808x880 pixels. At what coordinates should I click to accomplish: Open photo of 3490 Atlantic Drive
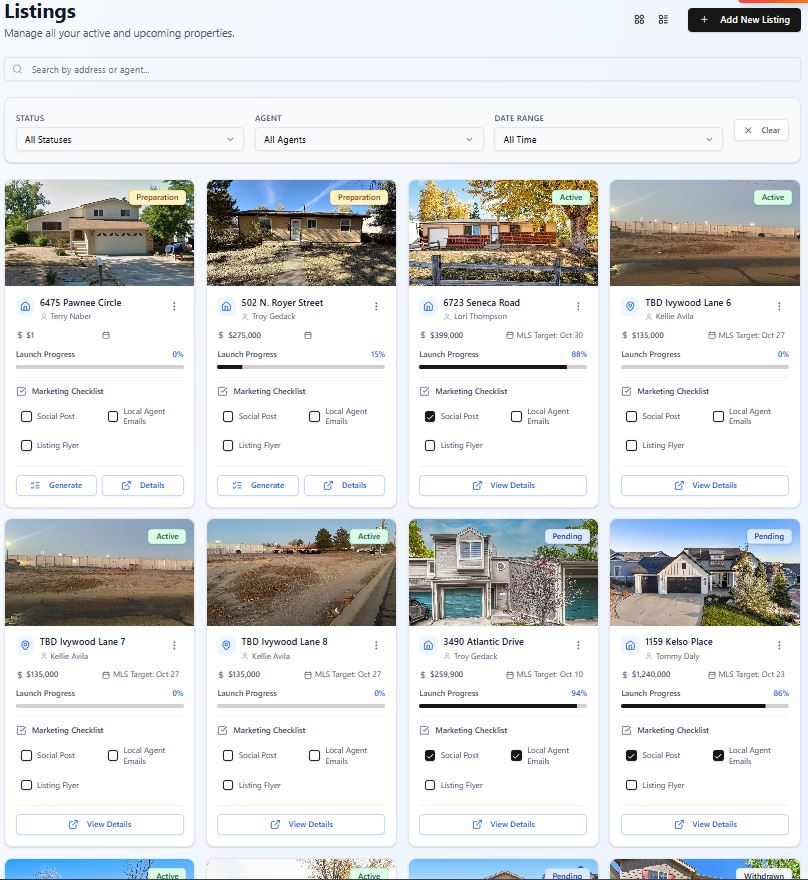(x=503, y=572)
